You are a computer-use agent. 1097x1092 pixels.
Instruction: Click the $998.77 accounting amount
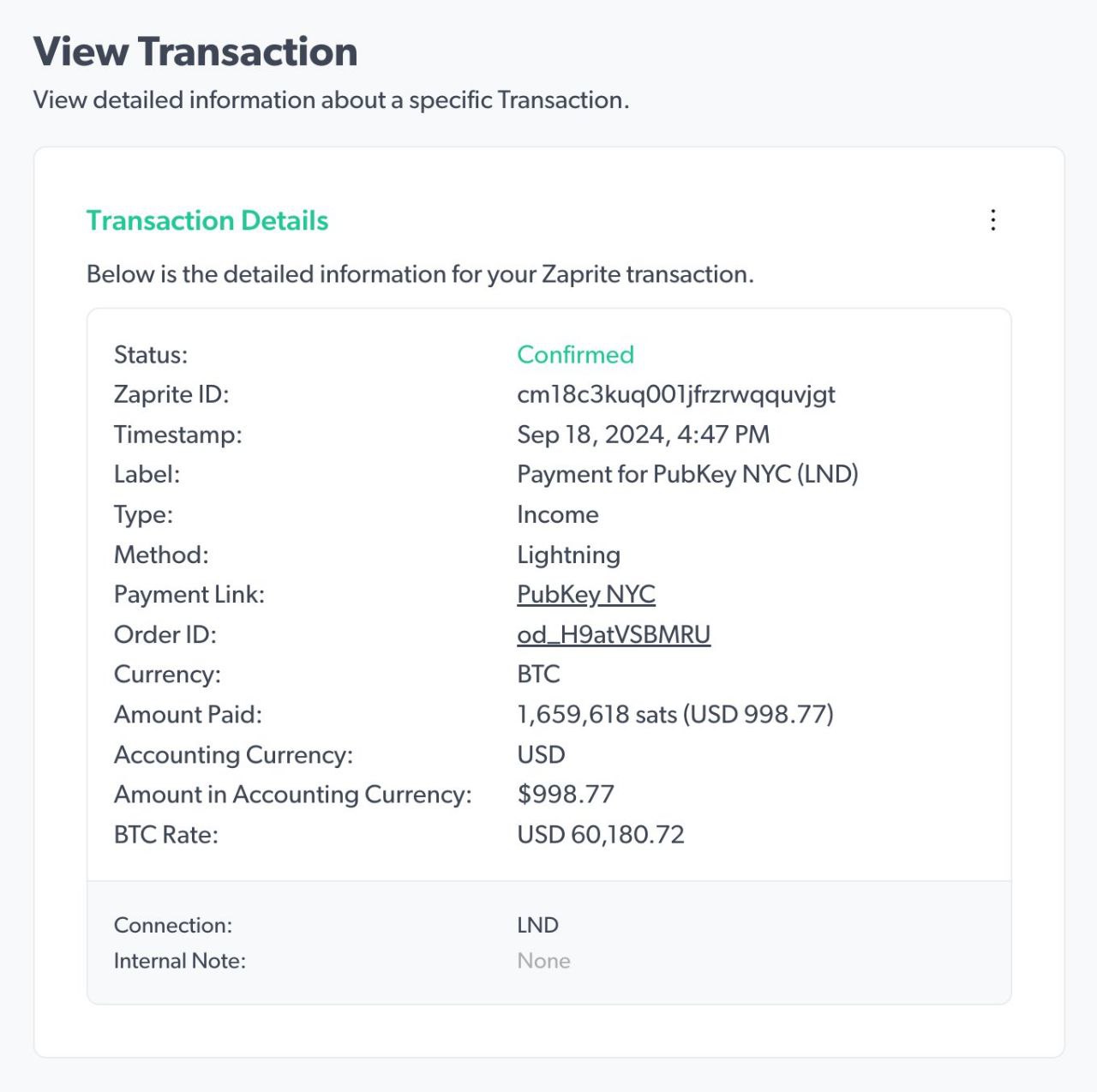(566, 795)
